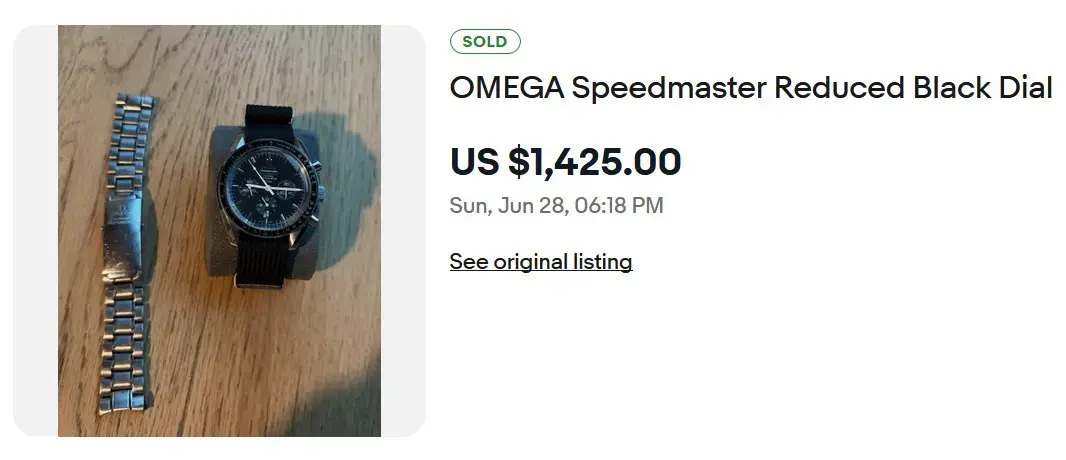Click the NATO strap below the watch case
The image size is (1066, 460).
tap(264, 260)
